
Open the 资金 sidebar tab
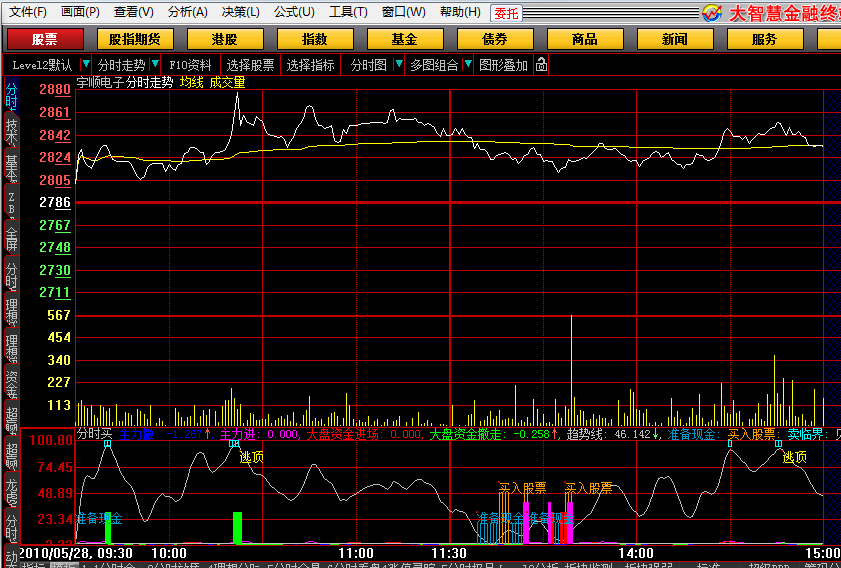coord(12,382)
